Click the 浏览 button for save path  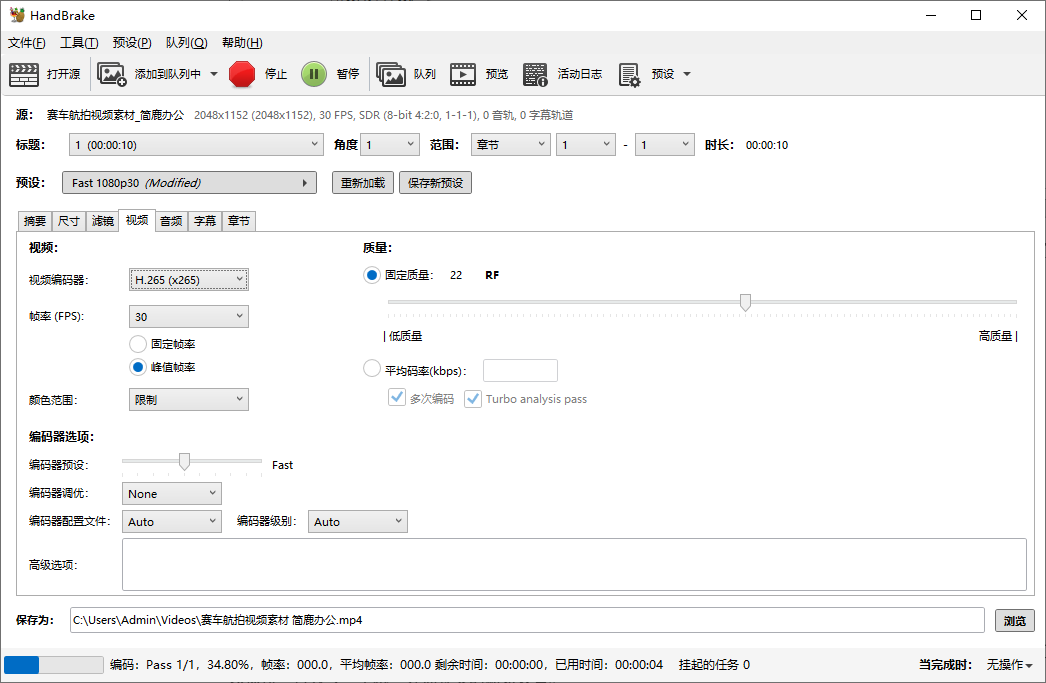1014,620
